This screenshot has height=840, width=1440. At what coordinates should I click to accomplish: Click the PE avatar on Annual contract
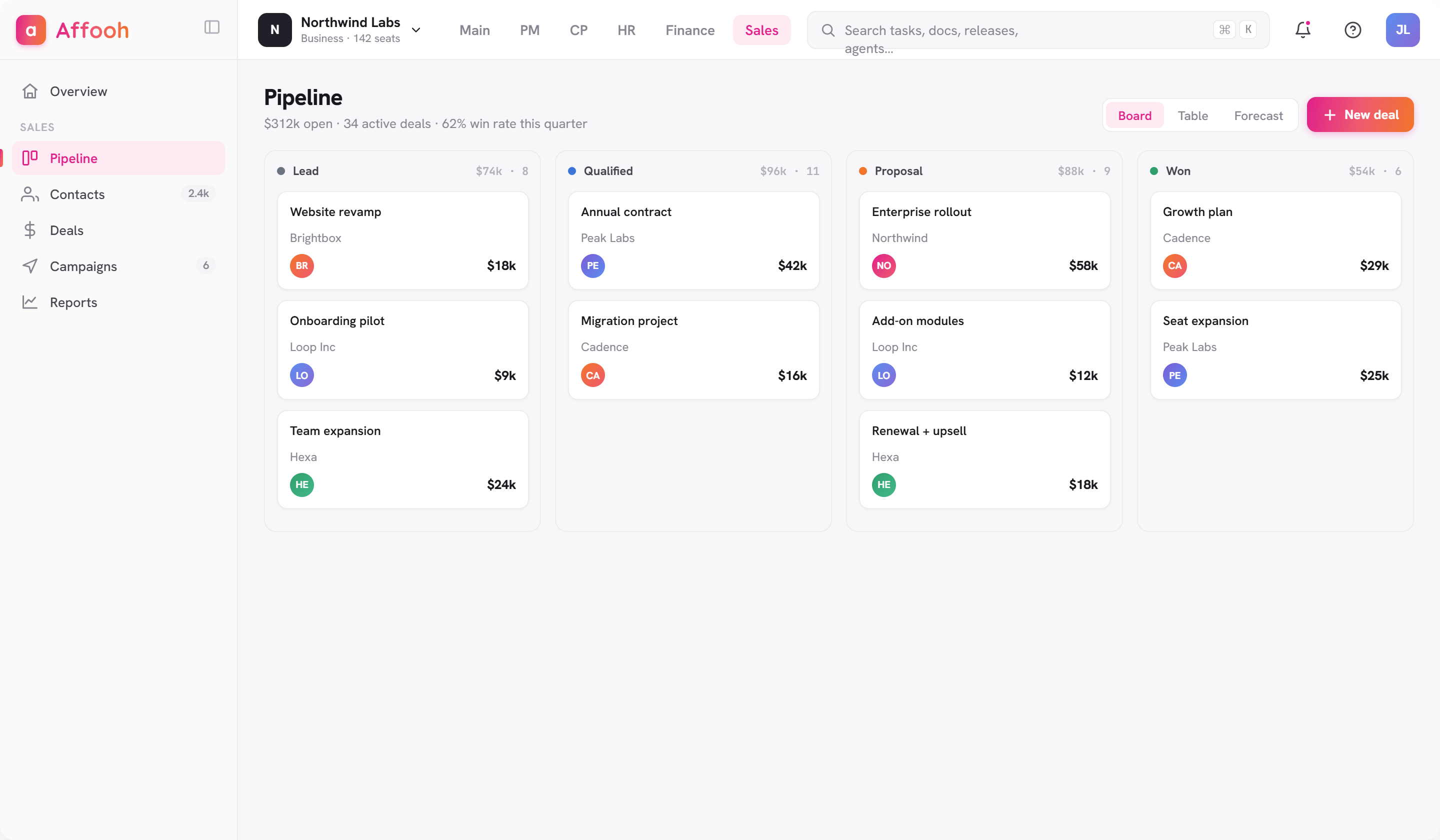[x=592, y=265]
